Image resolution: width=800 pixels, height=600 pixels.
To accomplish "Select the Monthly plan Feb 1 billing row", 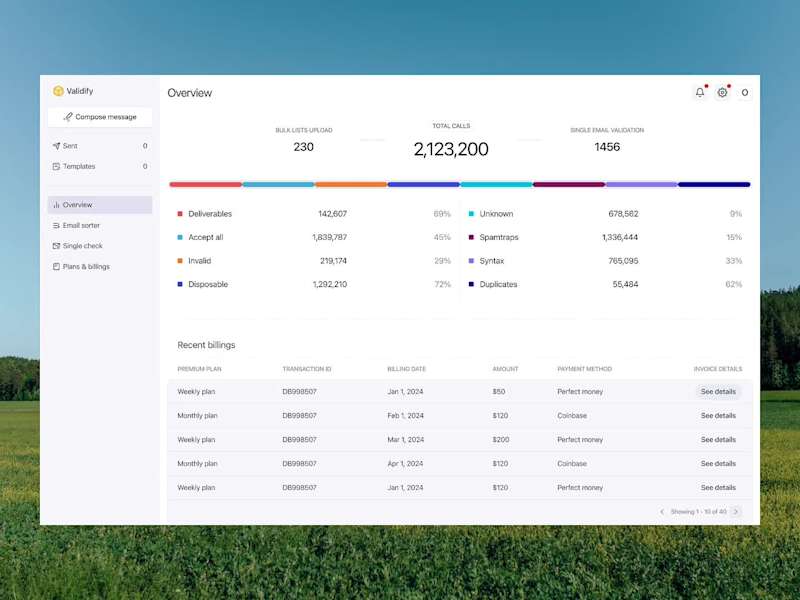I will click(400, 415).
